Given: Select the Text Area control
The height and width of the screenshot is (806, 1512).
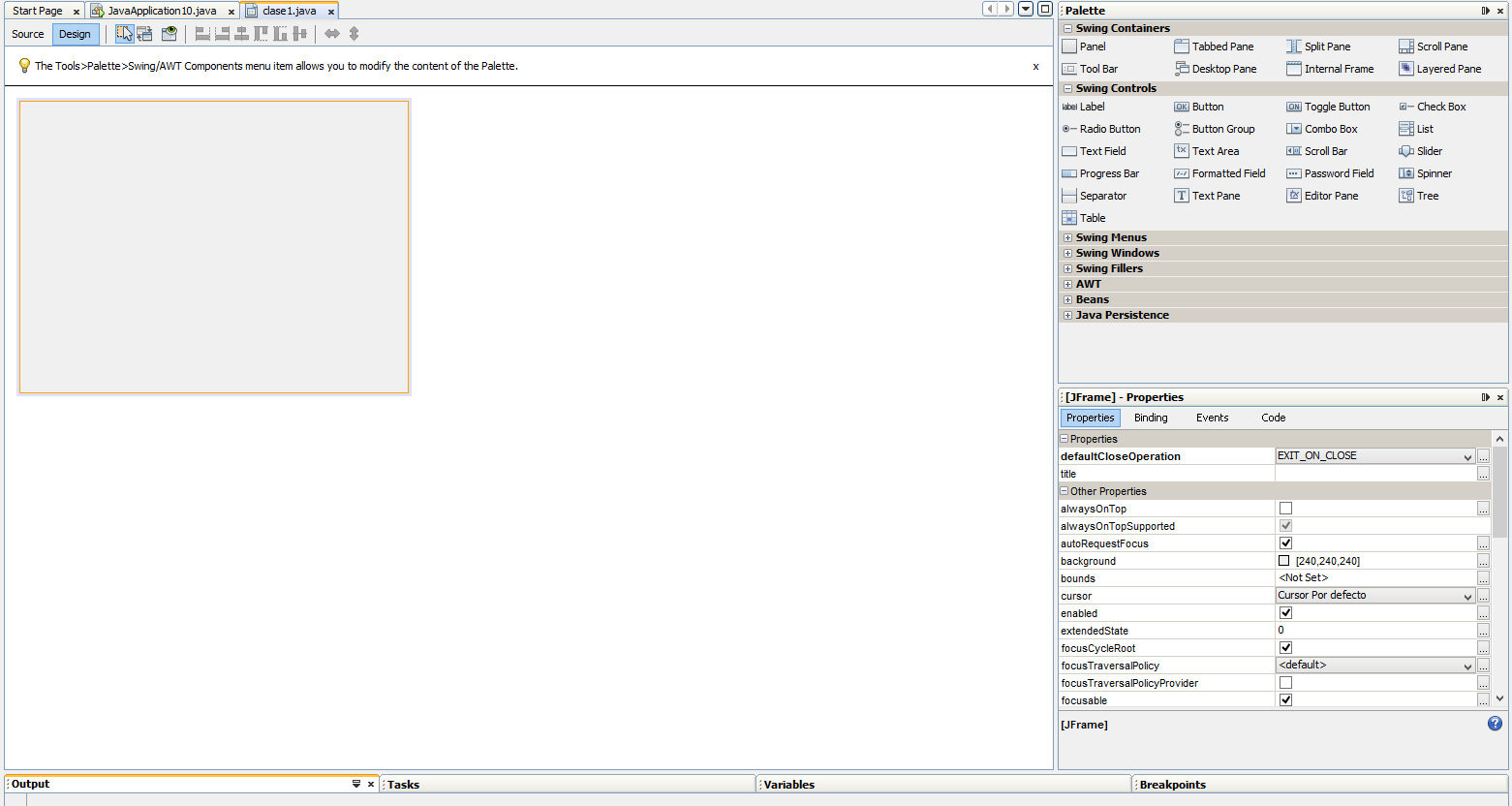Looking at the screenshot, I should pos(1207,151).
